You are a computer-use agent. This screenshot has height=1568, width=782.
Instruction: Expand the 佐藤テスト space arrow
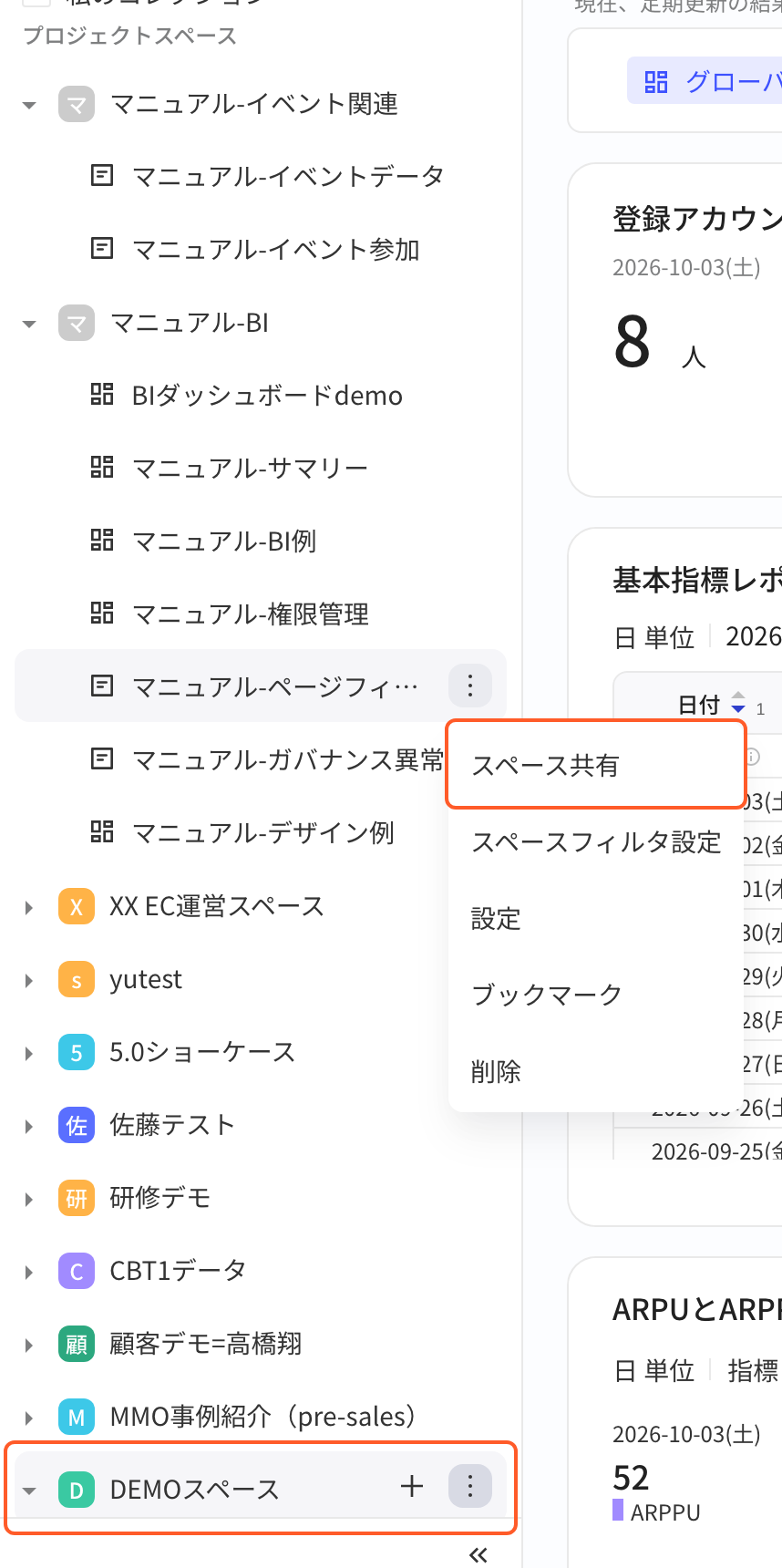(29, 1126)
